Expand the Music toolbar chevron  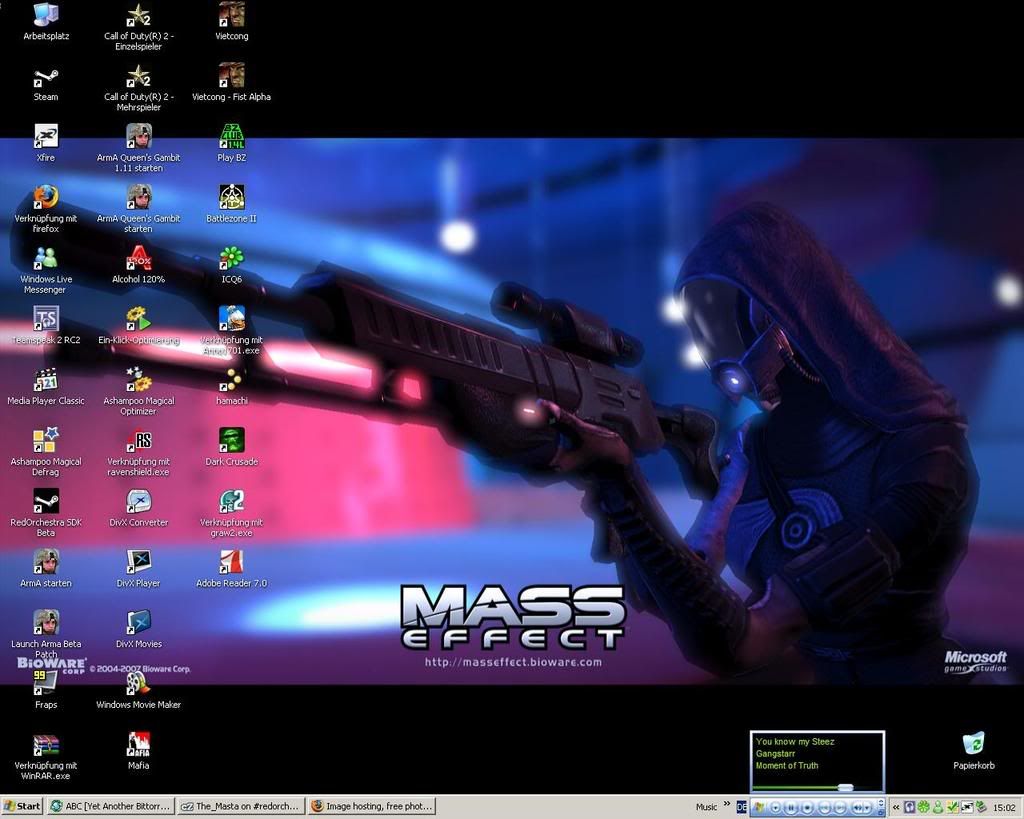tap(725, 804)
